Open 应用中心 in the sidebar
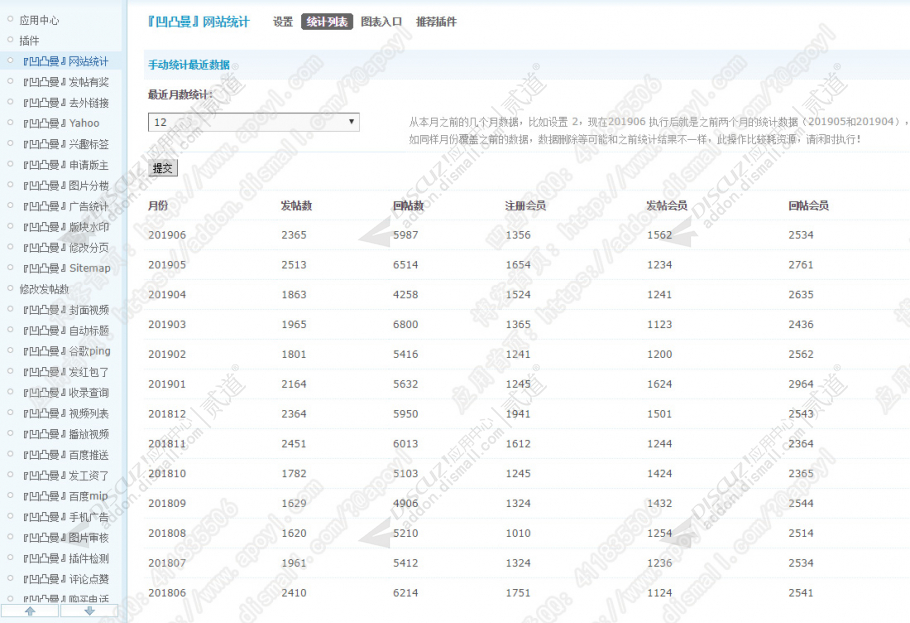Screen dimensions: 910x623 click(x=39, y=20)
